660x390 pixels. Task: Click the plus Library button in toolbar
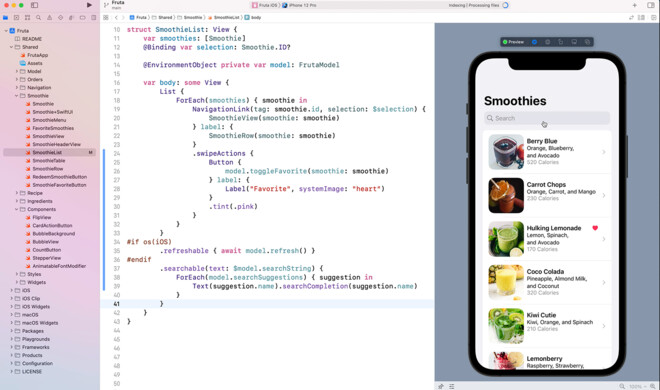(634, 5)
